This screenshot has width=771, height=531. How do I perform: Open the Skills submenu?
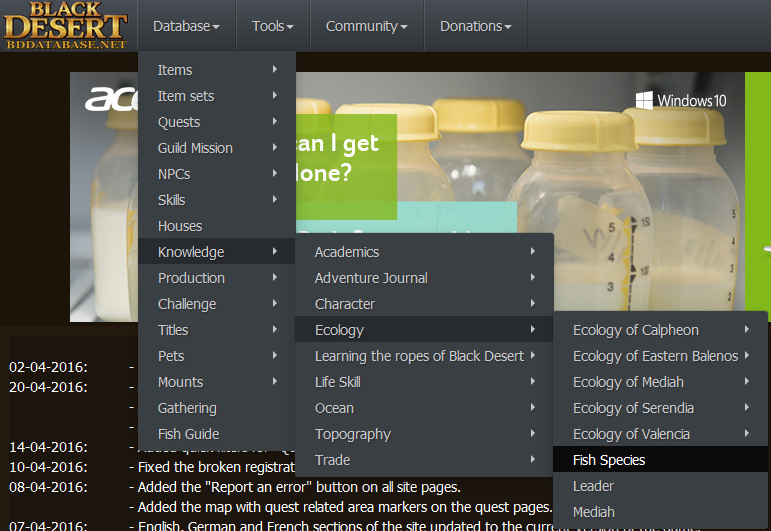pyautogui.click(x=217, y=200)
